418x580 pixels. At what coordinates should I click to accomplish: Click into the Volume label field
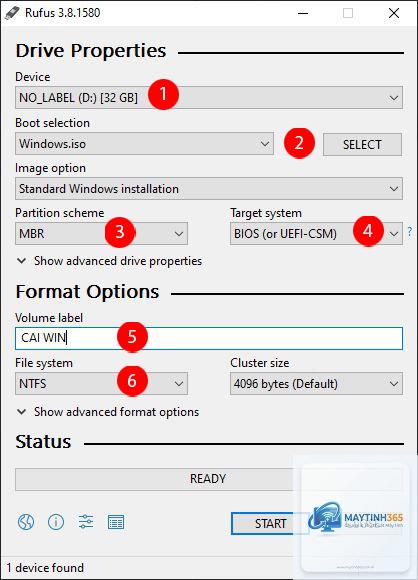(x=209, y=338)
